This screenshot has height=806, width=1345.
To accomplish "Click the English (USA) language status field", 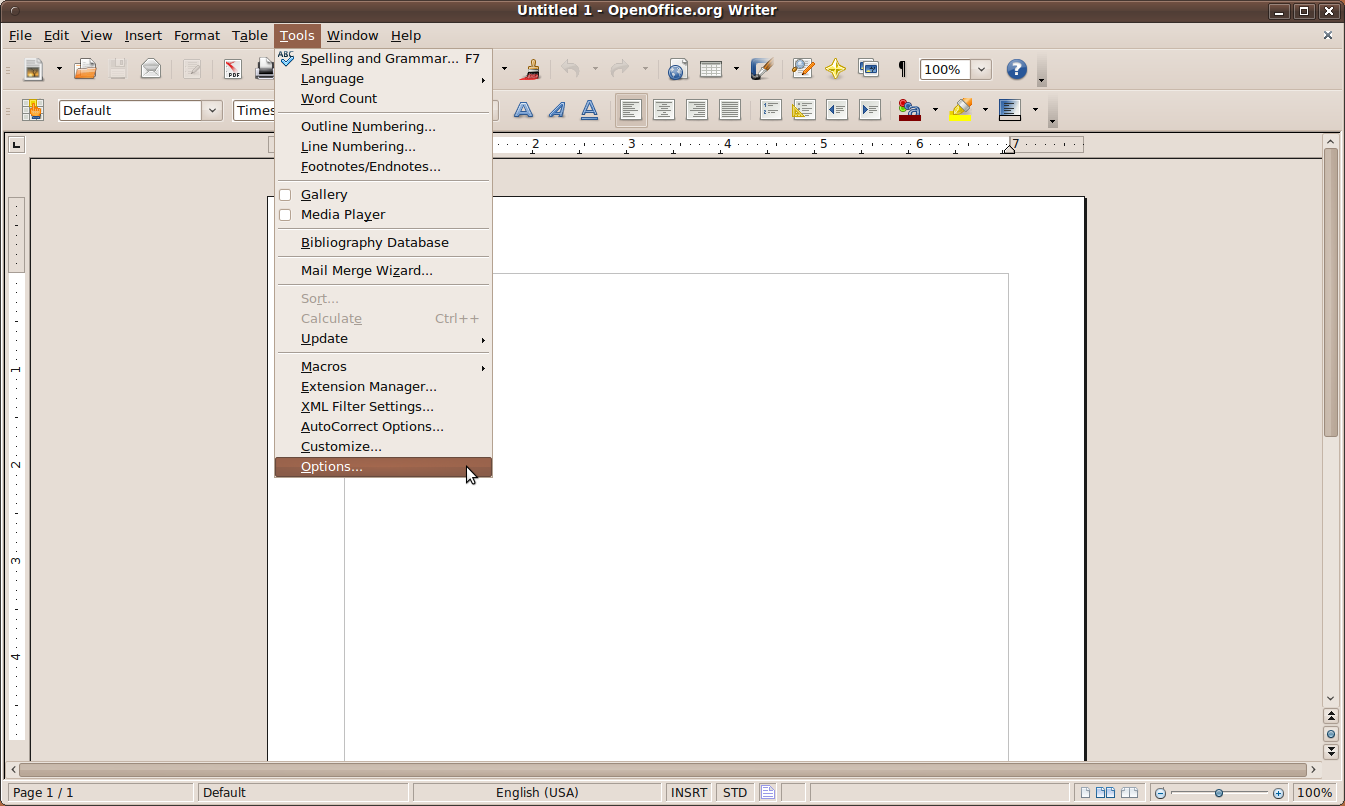I will tap(537, 793).
